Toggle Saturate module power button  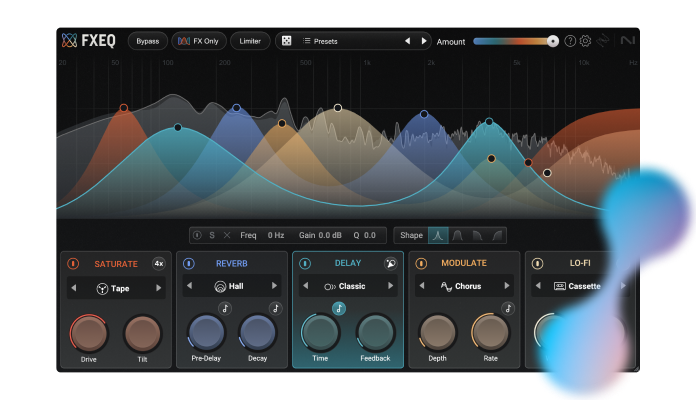[73, 264]
